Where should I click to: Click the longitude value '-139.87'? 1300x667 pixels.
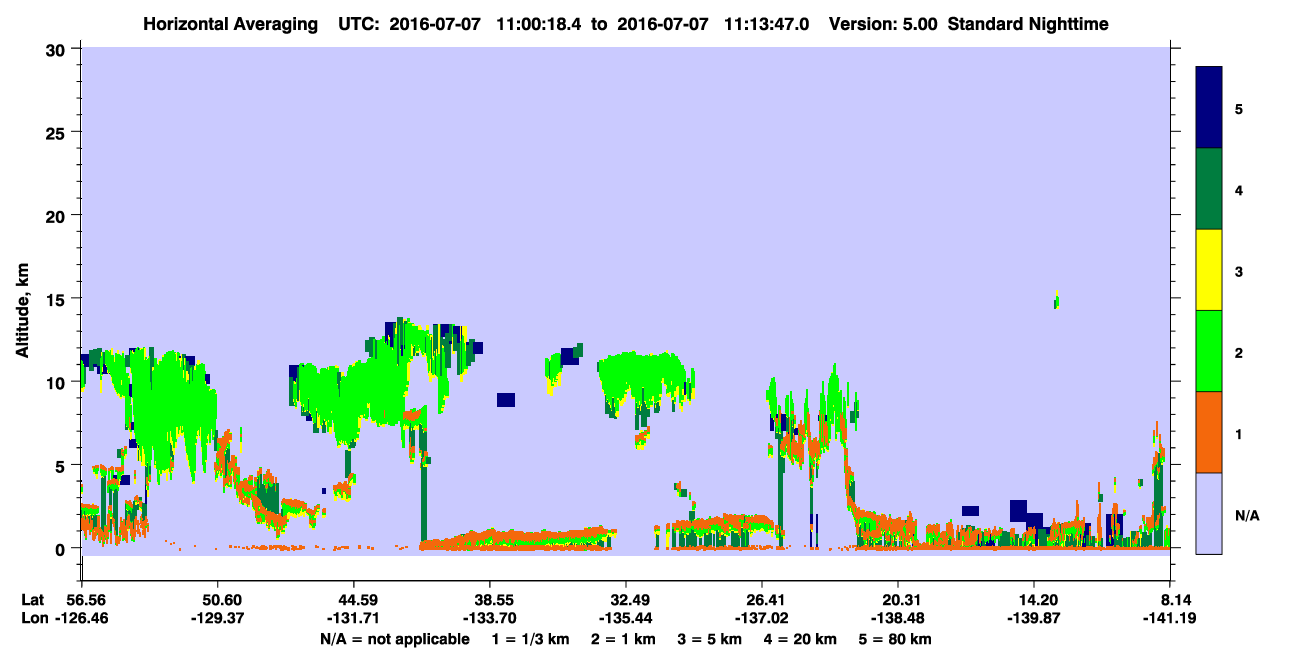click(x=1034, y=619)
